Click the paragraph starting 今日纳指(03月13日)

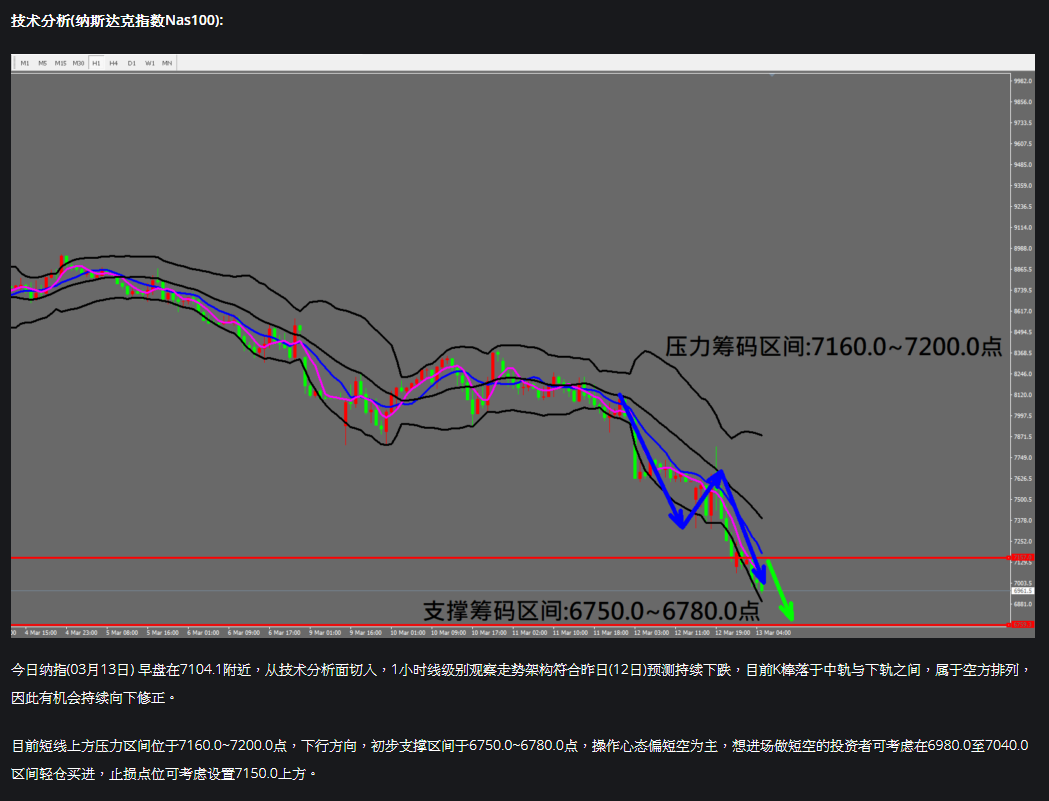(x=522, y=683)
